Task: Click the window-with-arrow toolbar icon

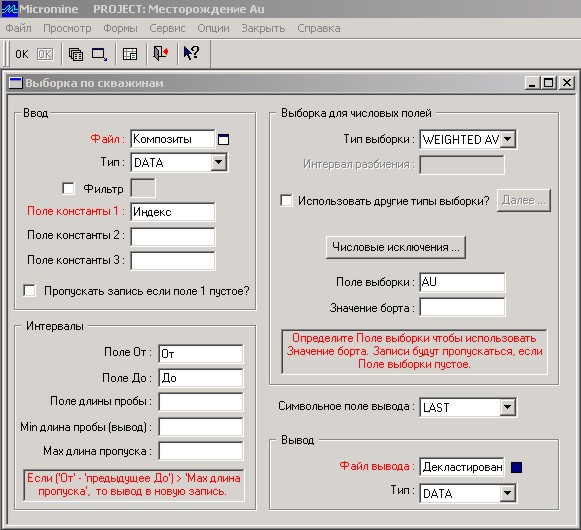Action: (99, 54)
